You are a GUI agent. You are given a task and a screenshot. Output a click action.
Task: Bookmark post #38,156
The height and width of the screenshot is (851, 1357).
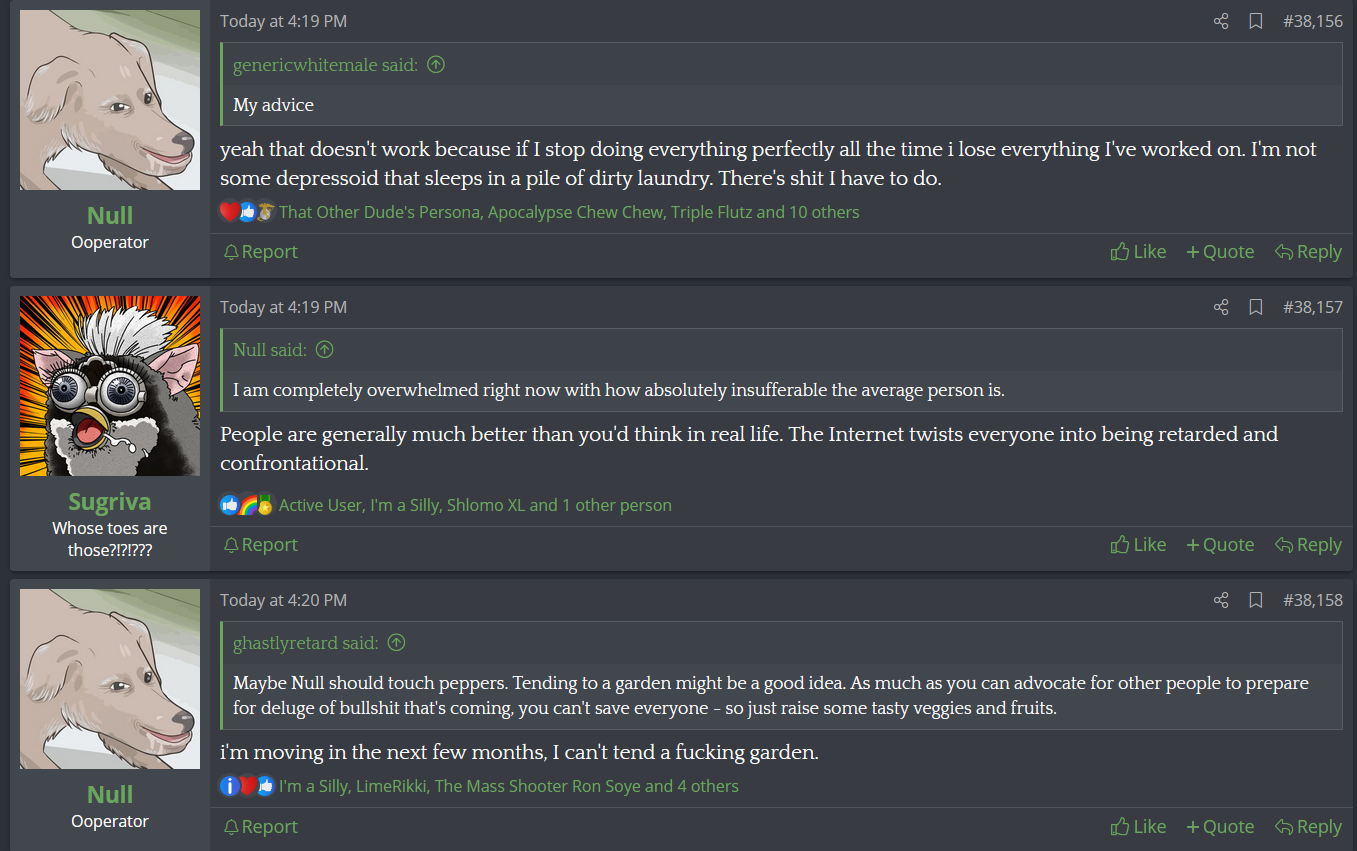click(x=1256, y=21)
